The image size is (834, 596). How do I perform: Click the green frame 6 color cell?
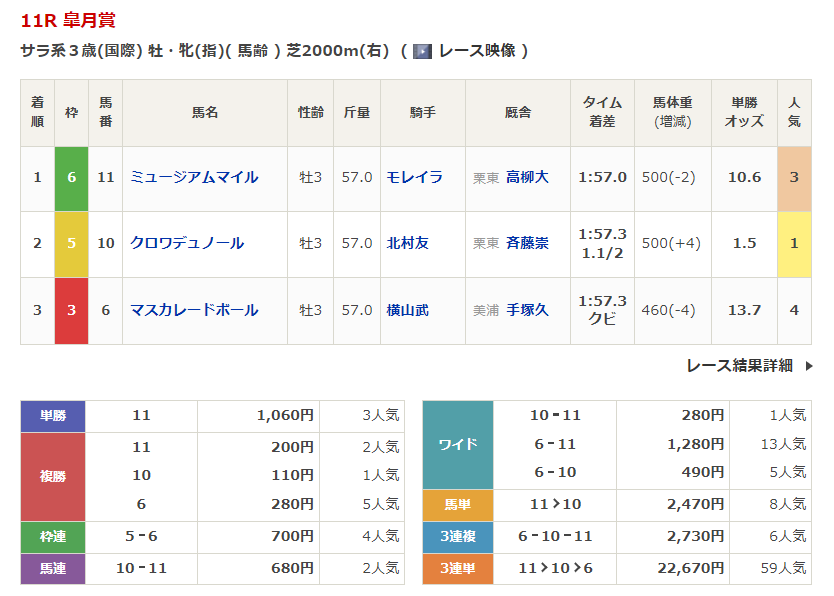coord(71,179)
